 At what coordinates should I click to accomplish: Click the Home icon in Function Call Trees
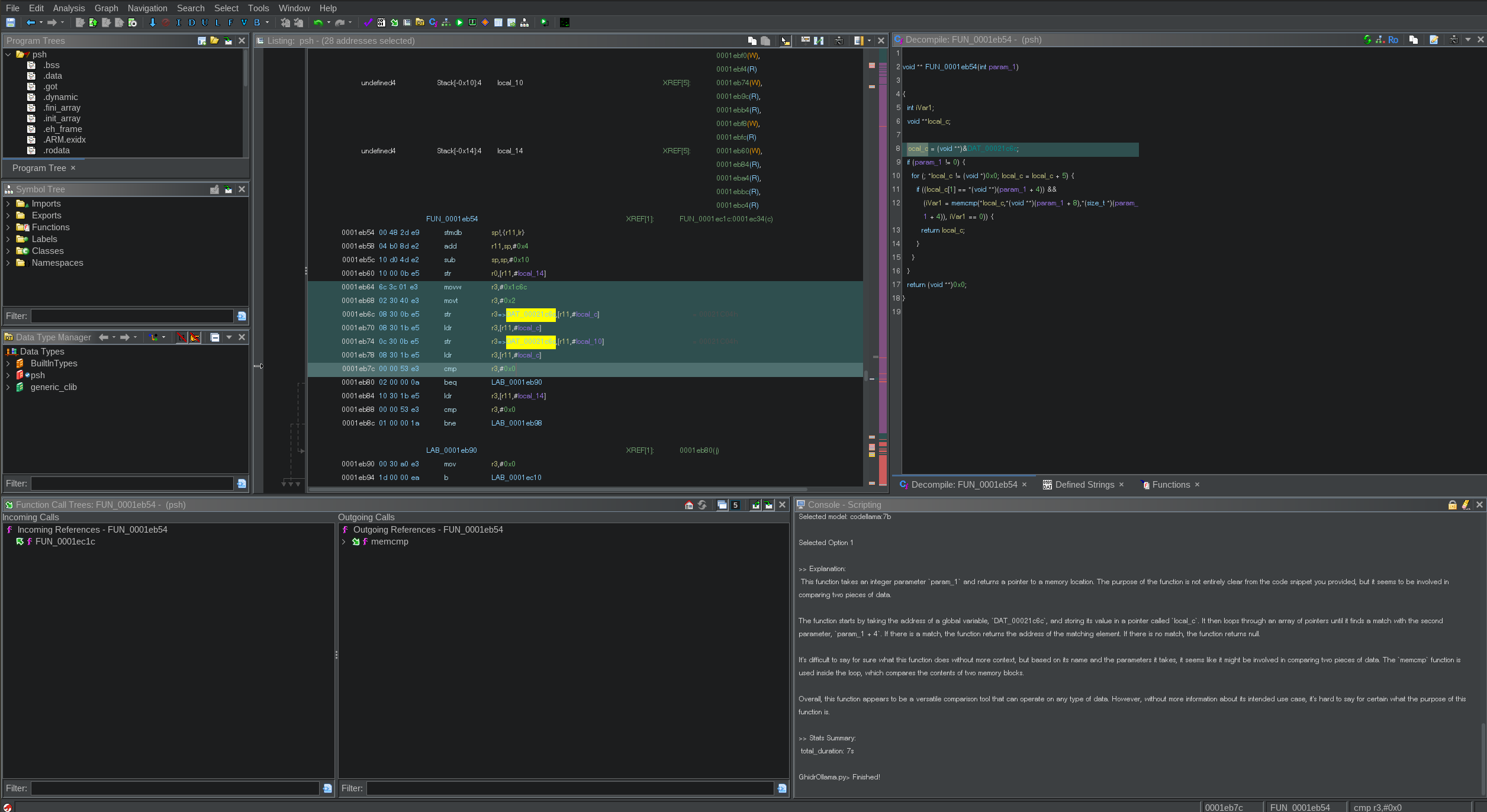(x=688, y=505)
